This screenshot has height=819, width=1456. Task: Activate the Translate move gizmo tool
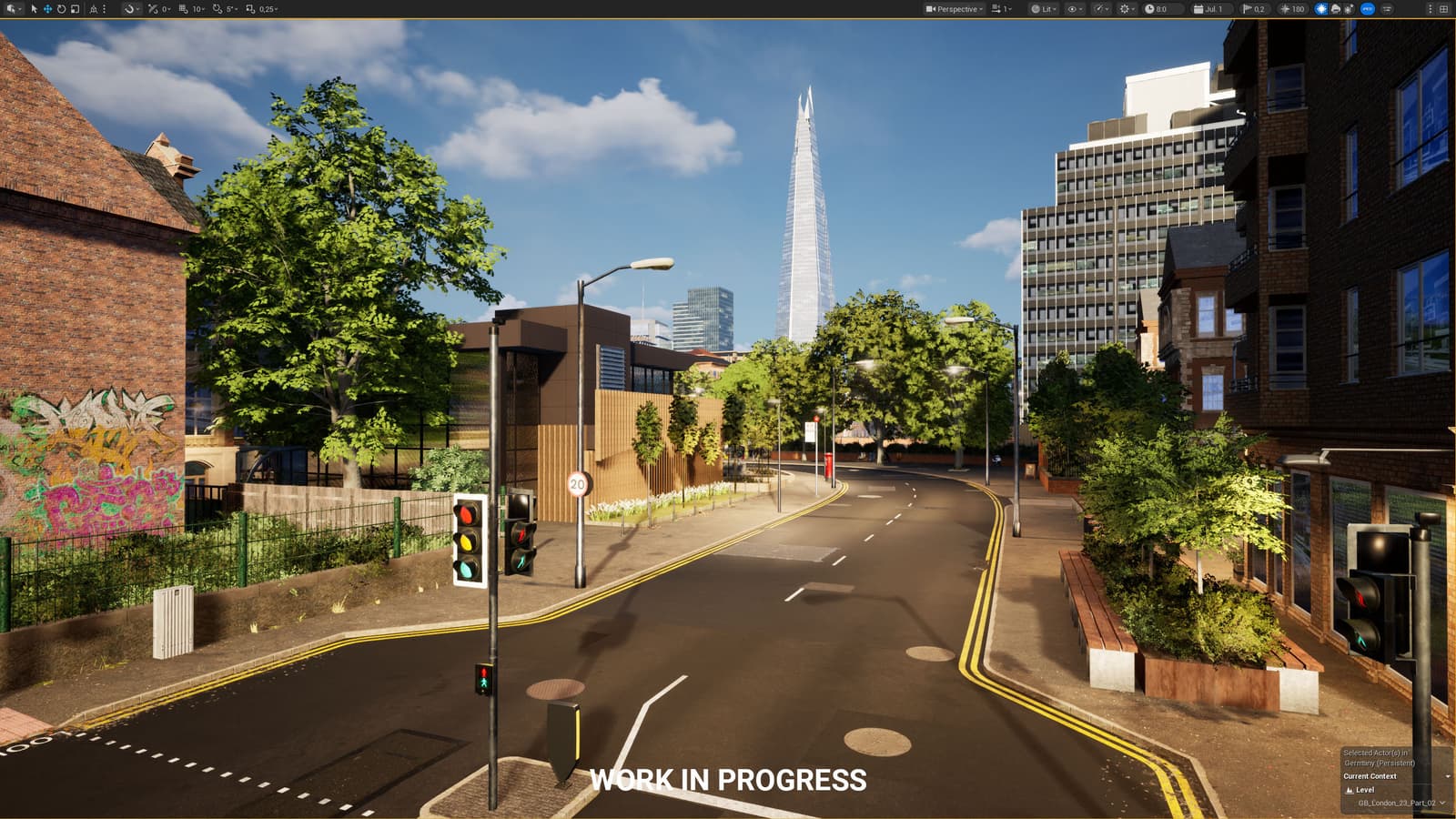[47, 9]
